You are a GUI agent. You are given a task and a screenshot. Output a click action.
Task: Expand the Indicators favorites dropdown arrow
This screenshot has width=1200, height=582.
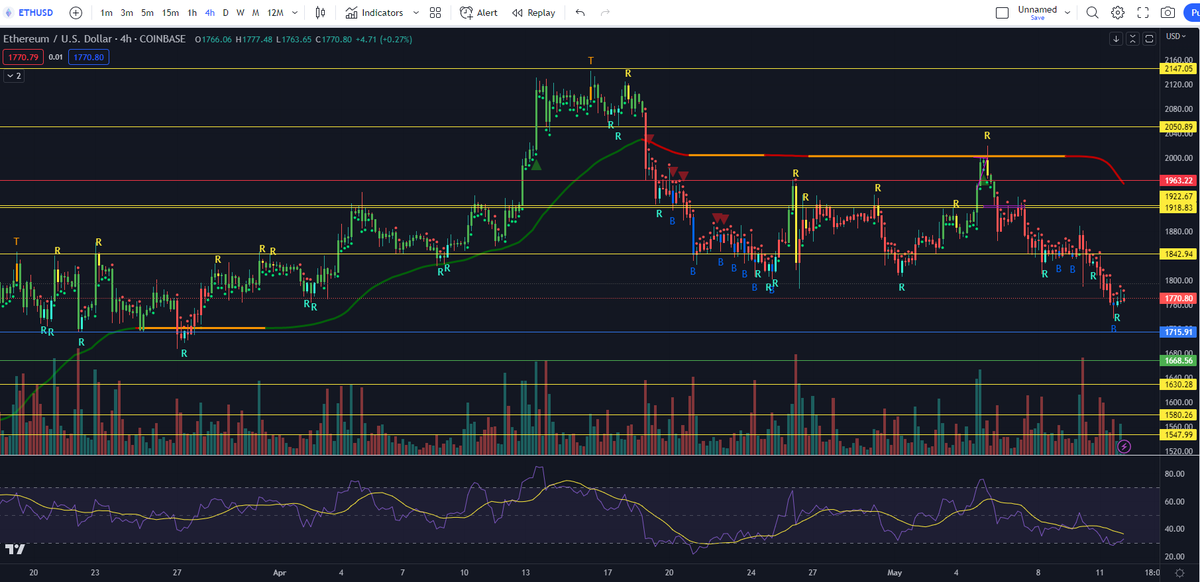(x=418, y=13)
